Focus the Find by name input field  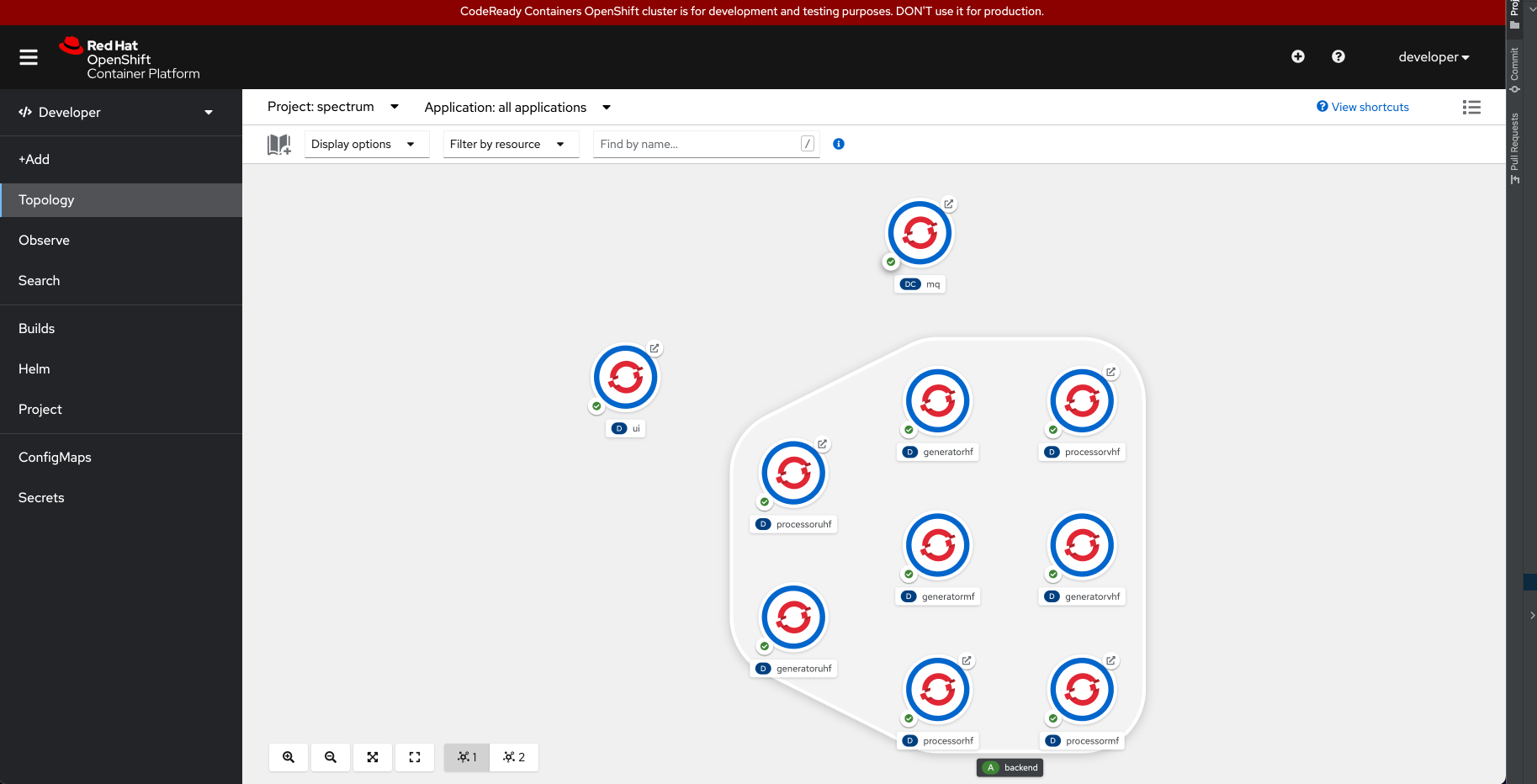click(x=707, y=144)
